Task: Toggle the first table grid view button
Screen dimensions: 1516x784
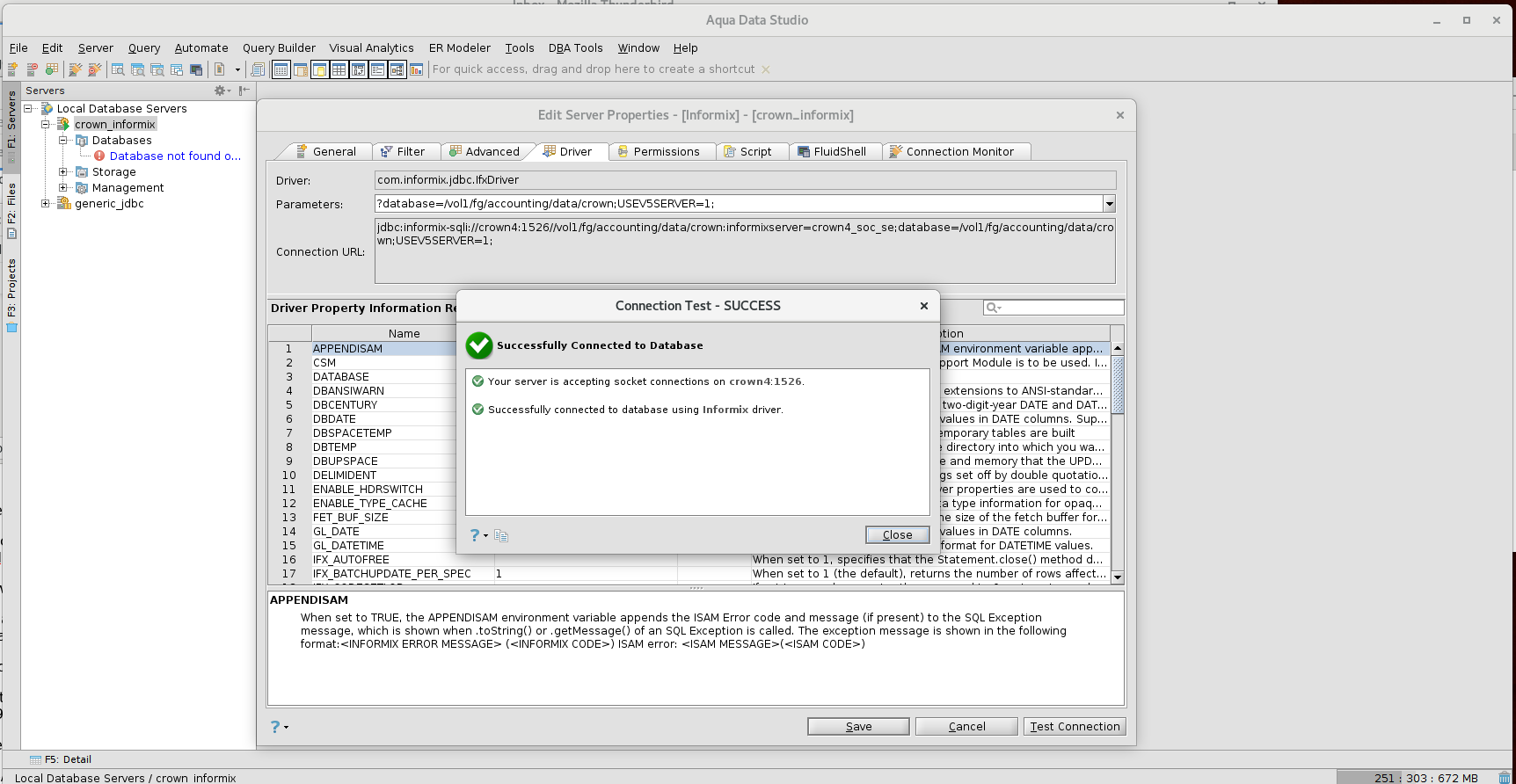Action: [x=281, y=69]
